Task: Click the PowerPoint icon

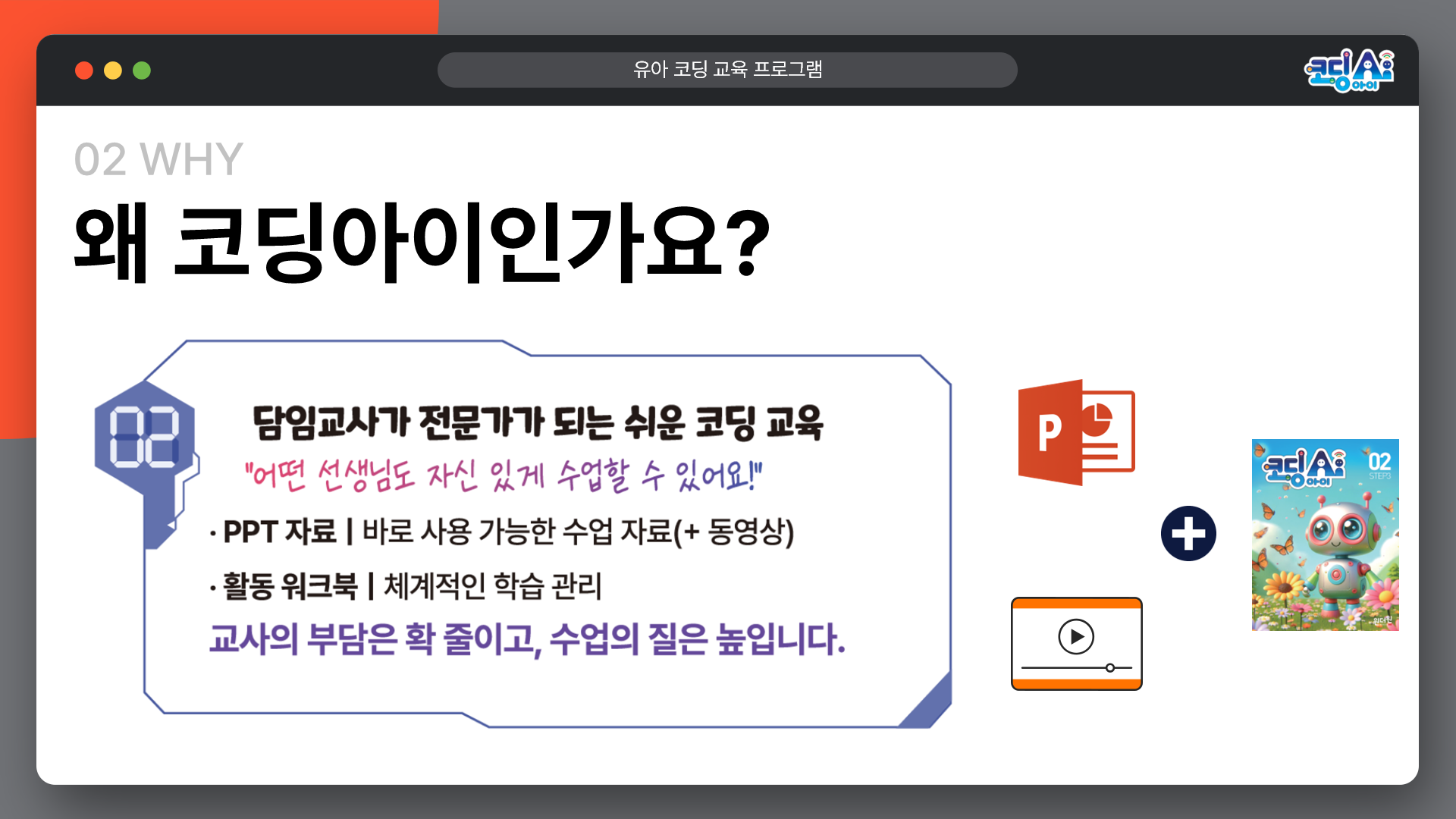Action: (x=1075, y=432)
